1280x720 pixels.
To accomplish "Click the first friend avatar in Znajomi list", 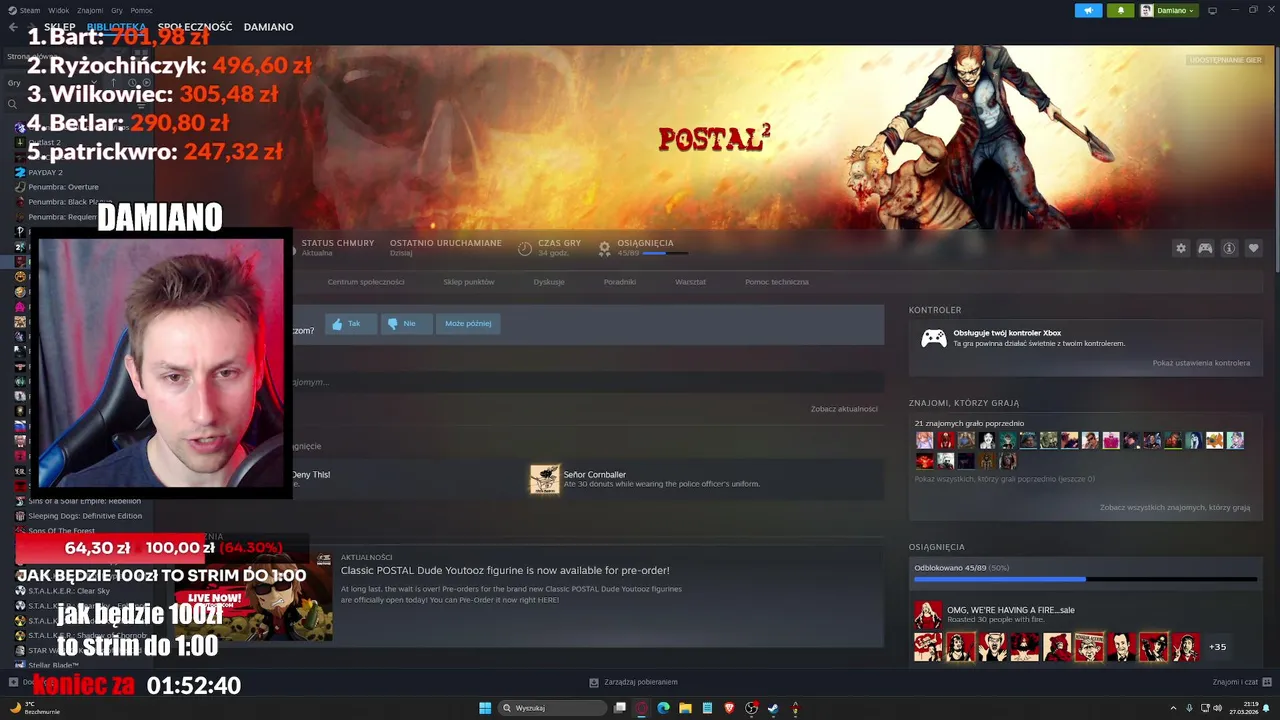I will [924, 440].
